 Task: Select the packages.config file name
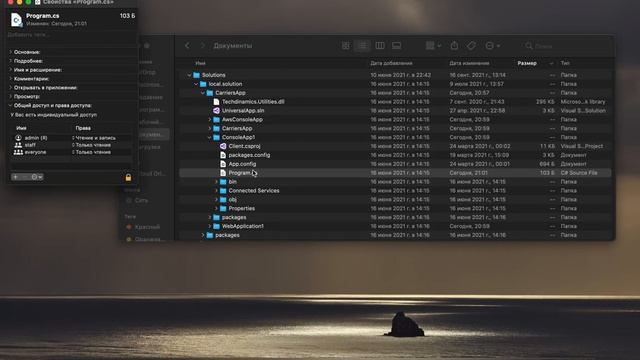click(249, 155)
